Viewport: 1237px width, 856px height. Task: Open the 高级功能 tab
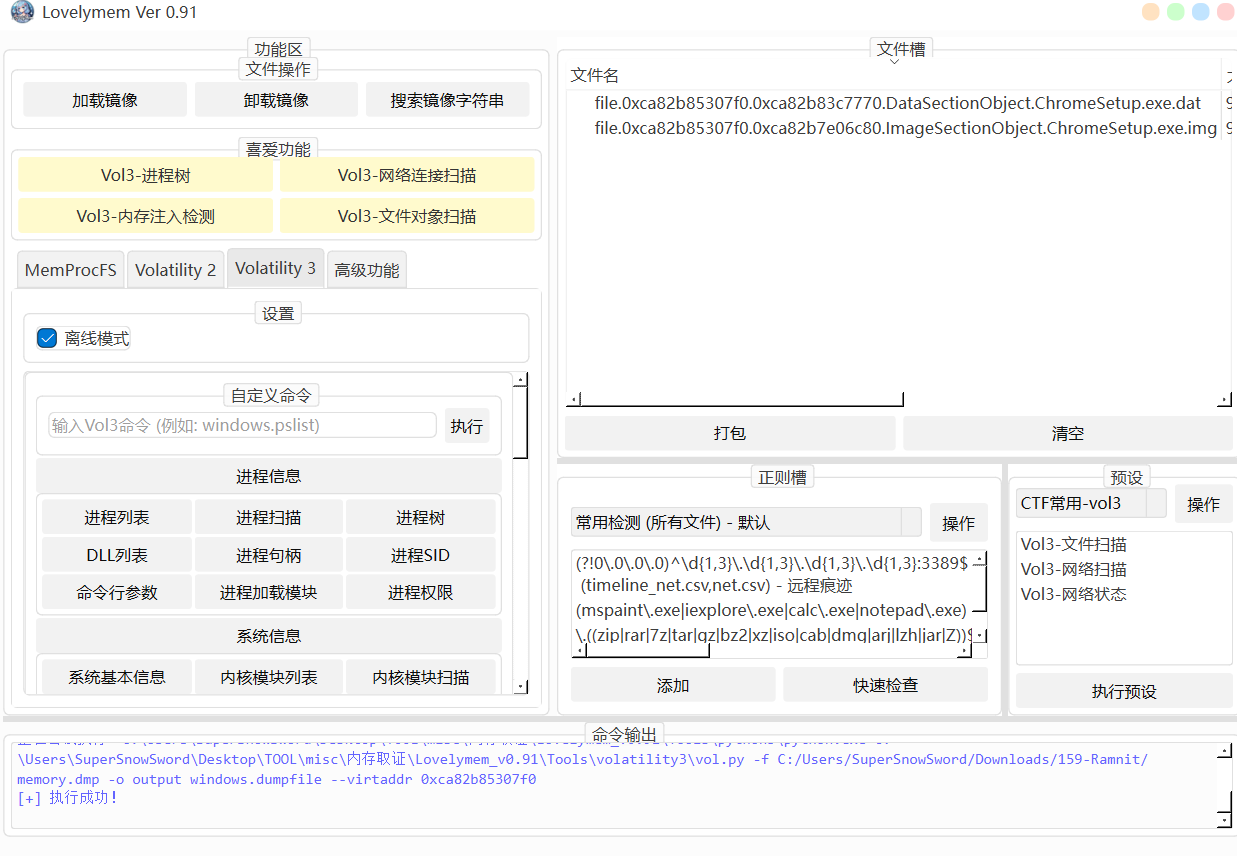pos(367,270)
